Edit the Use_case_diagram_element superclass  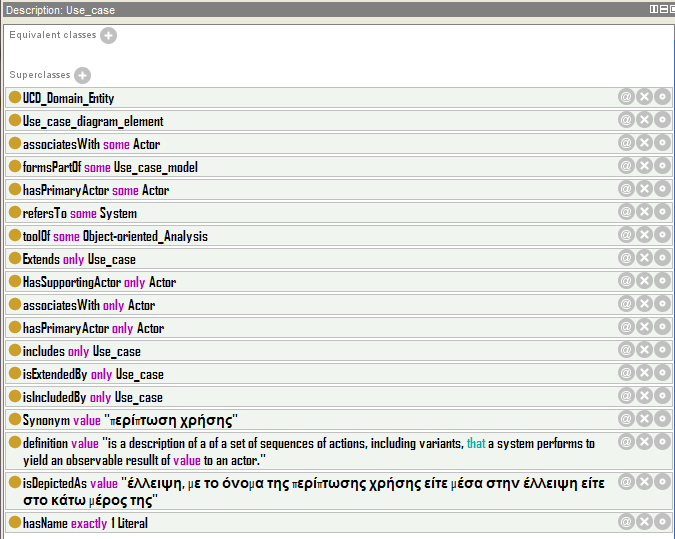pos(663,120)
